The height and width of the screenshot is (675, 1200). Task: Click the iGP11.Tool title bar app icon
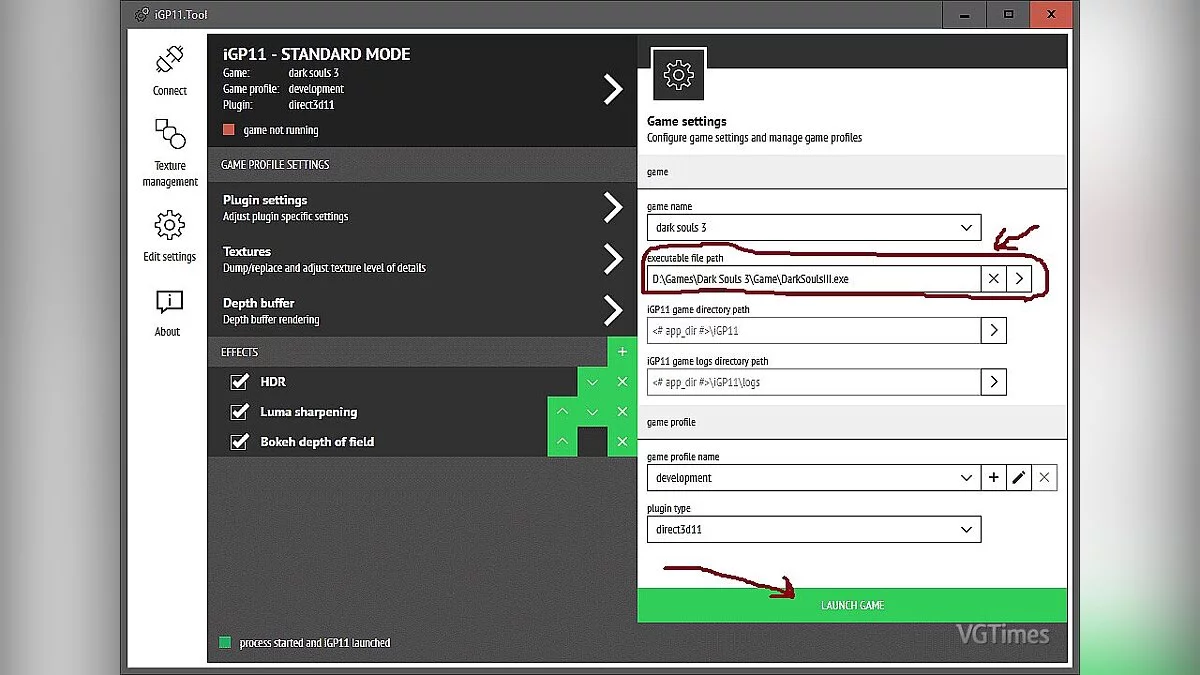click(141, 14)
